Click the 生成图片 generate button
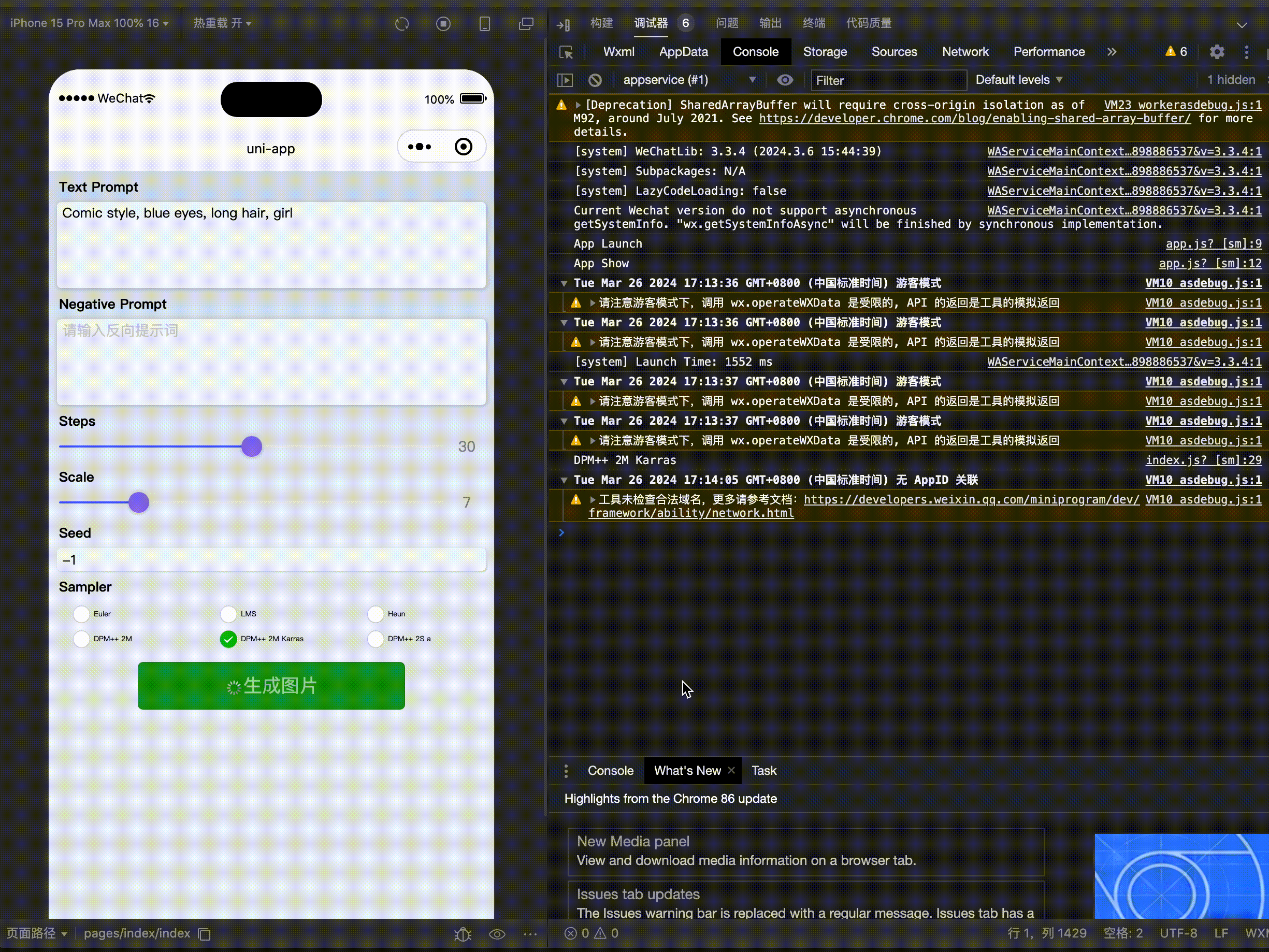Screen dimensions: 1269x952 pos(271,686)
